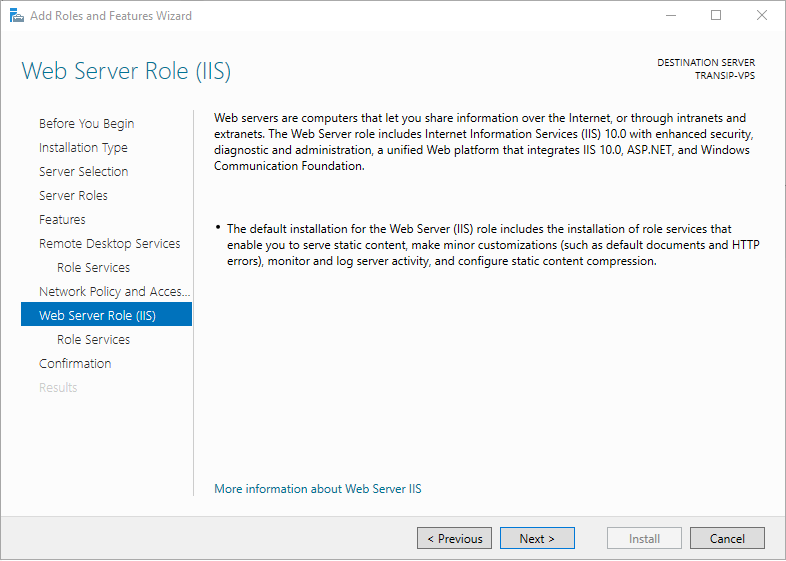The width and height of the screenshot is (786, 561).
Task: Go to Before You Begin step
Action: [x=87, y=123]
